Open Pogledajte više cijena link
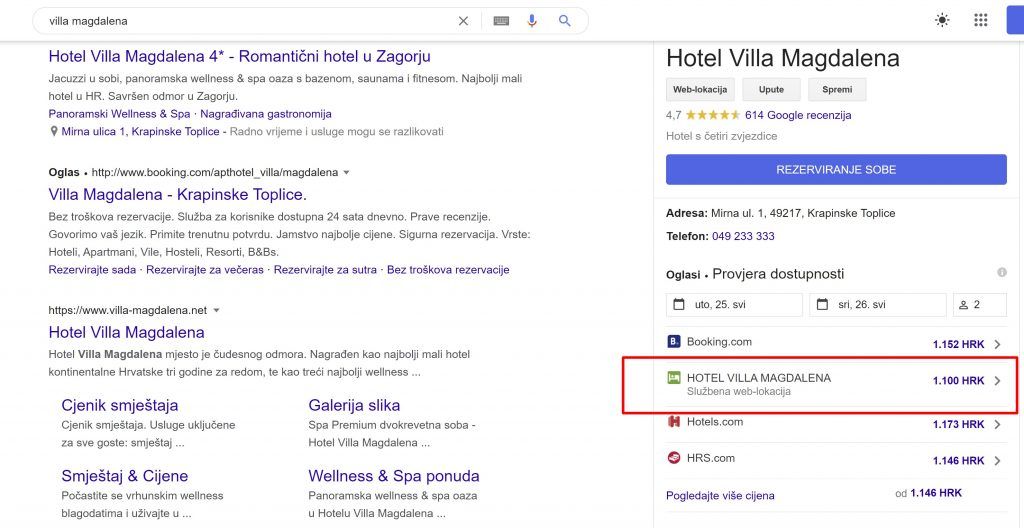1024x528 pixels. (720, 495)
